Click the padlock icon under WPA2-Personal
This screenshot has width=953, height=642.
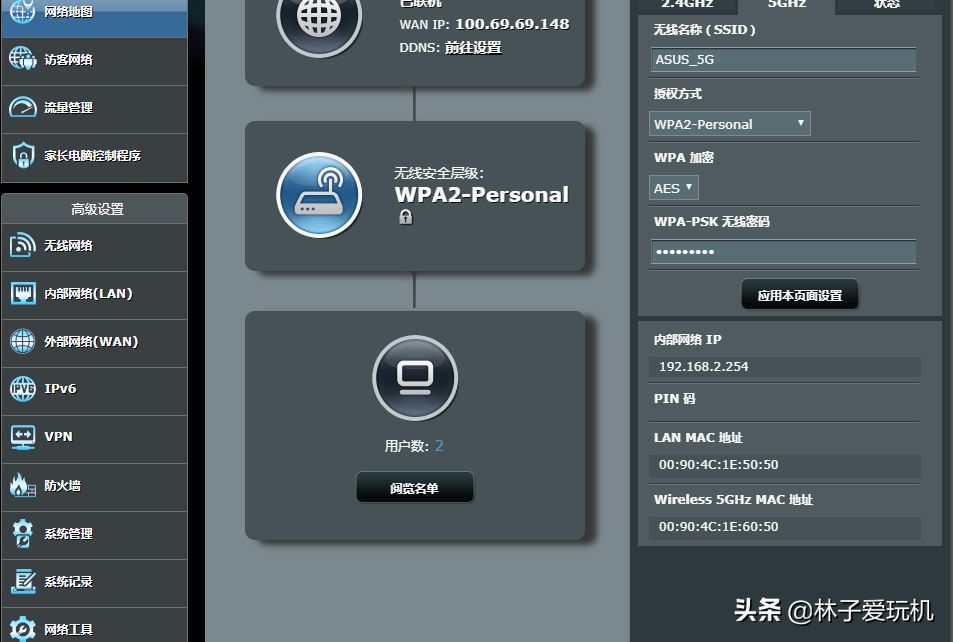pyautogui.click(x=405, y=217)
